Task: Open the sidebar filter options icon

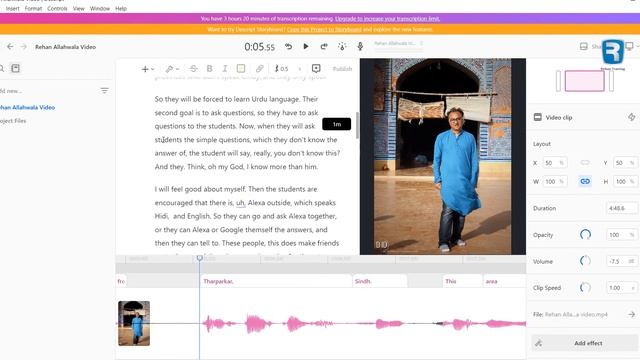Action: 104,91
